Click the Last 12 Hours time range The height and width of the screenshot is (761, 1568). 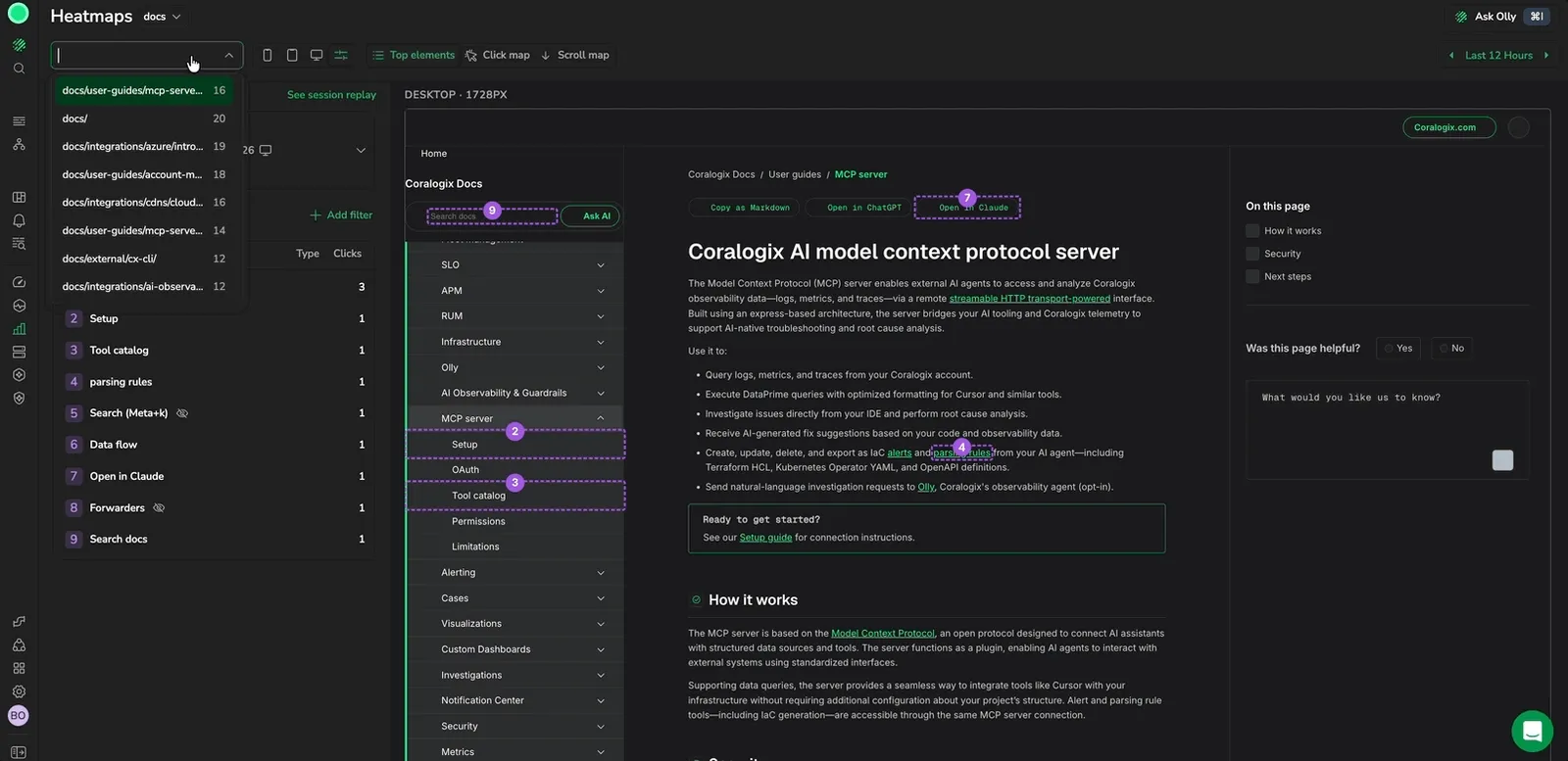pos(1498,56)
